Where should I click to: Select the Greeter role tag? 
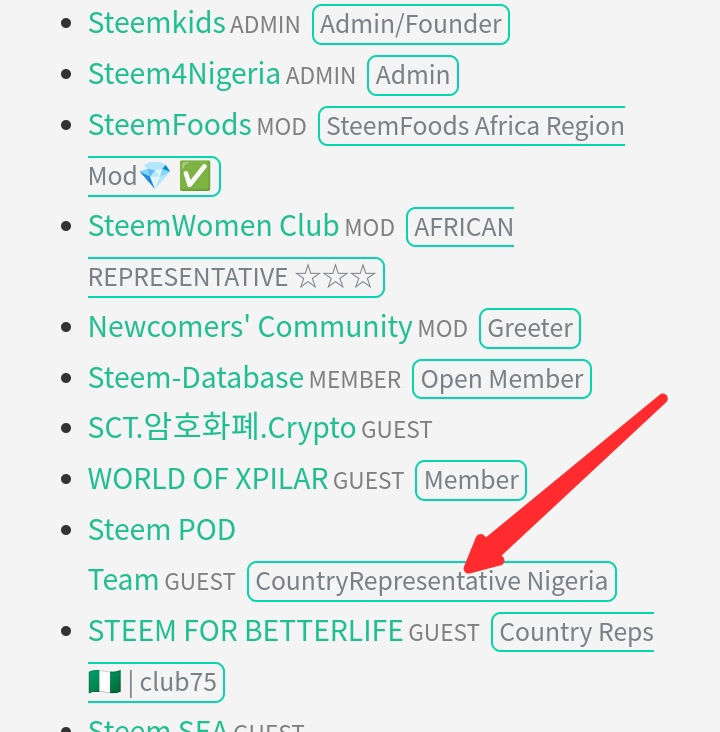pos(530,328)
